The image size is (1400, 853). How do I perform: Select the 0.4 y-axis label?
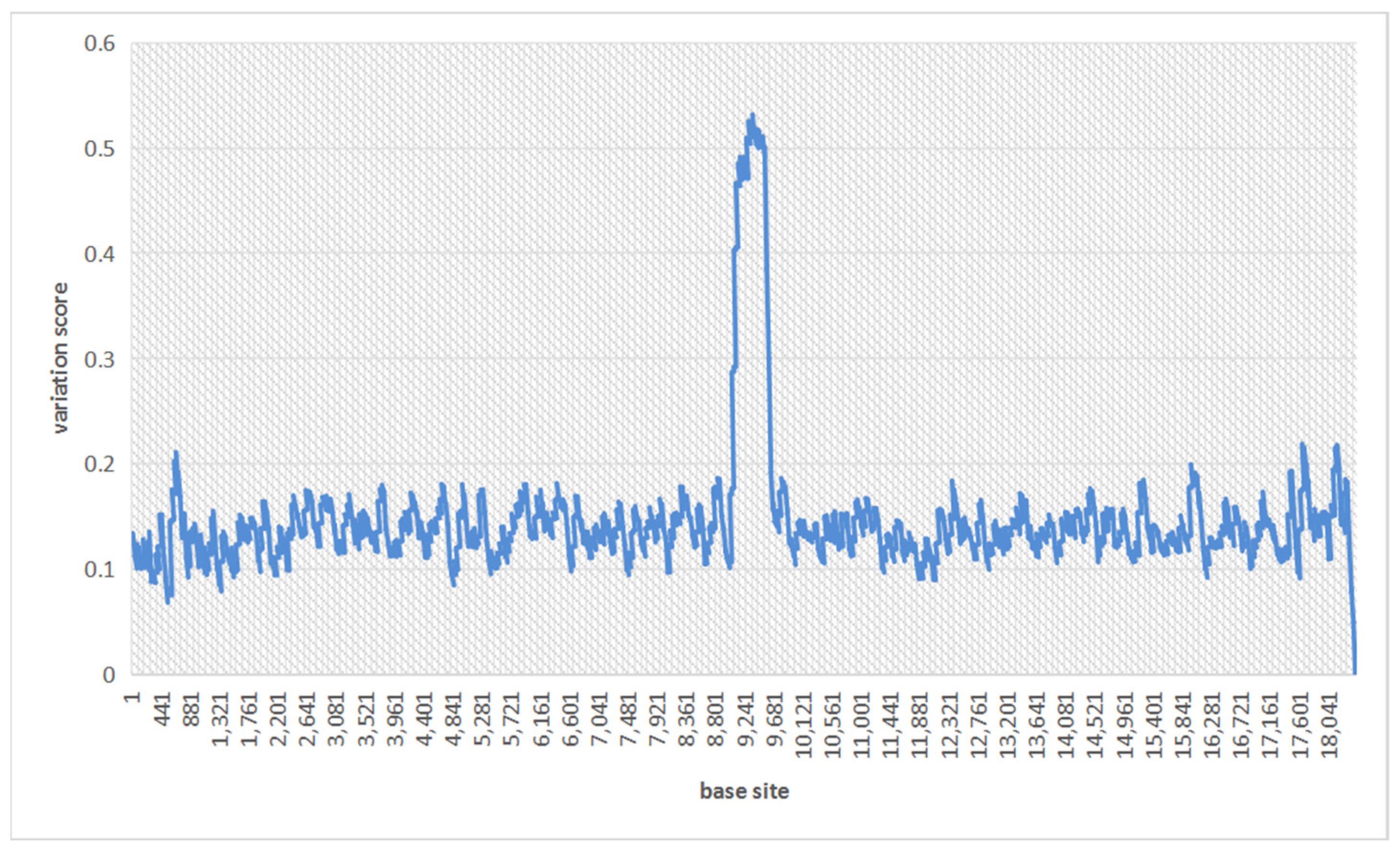[x=100, y=254]
